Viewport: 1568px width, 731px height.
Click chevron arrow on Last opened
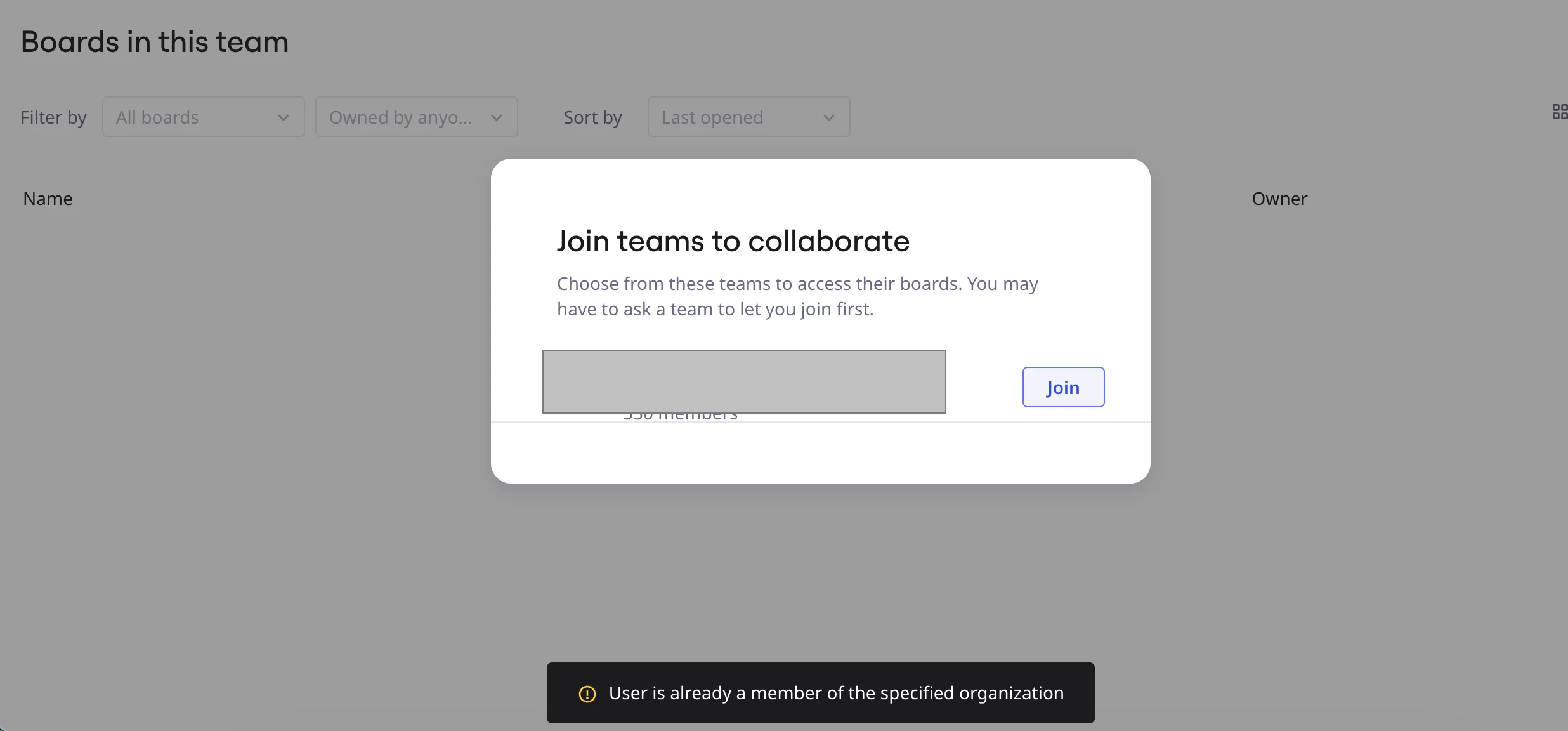pyautogui.click(x=829, y=117)
